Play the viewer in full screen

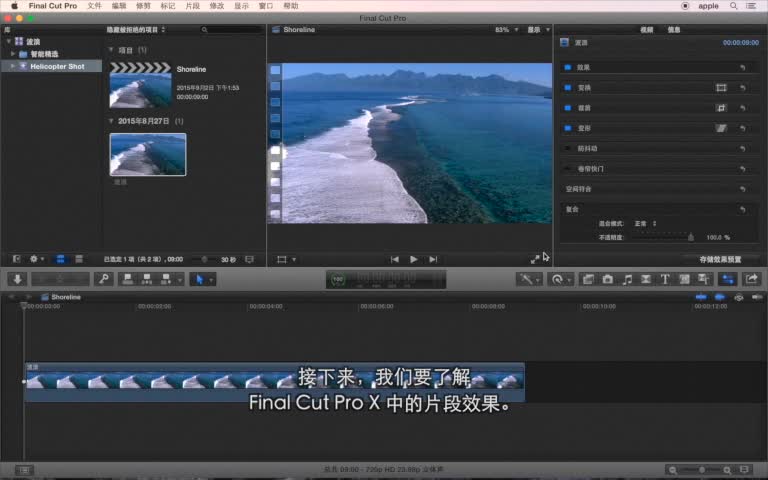pos(535,260)
